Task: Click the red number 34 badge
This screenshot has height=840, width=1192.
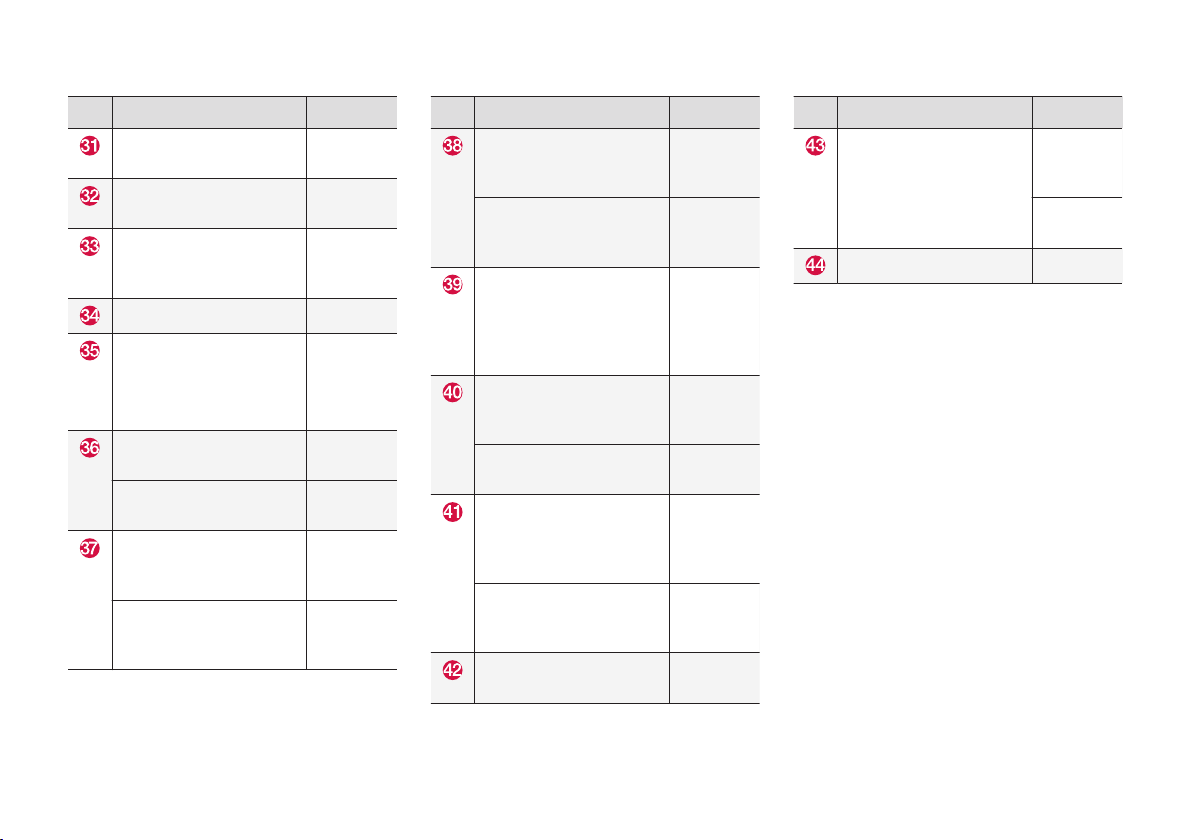Action: [x=90, y=315]
